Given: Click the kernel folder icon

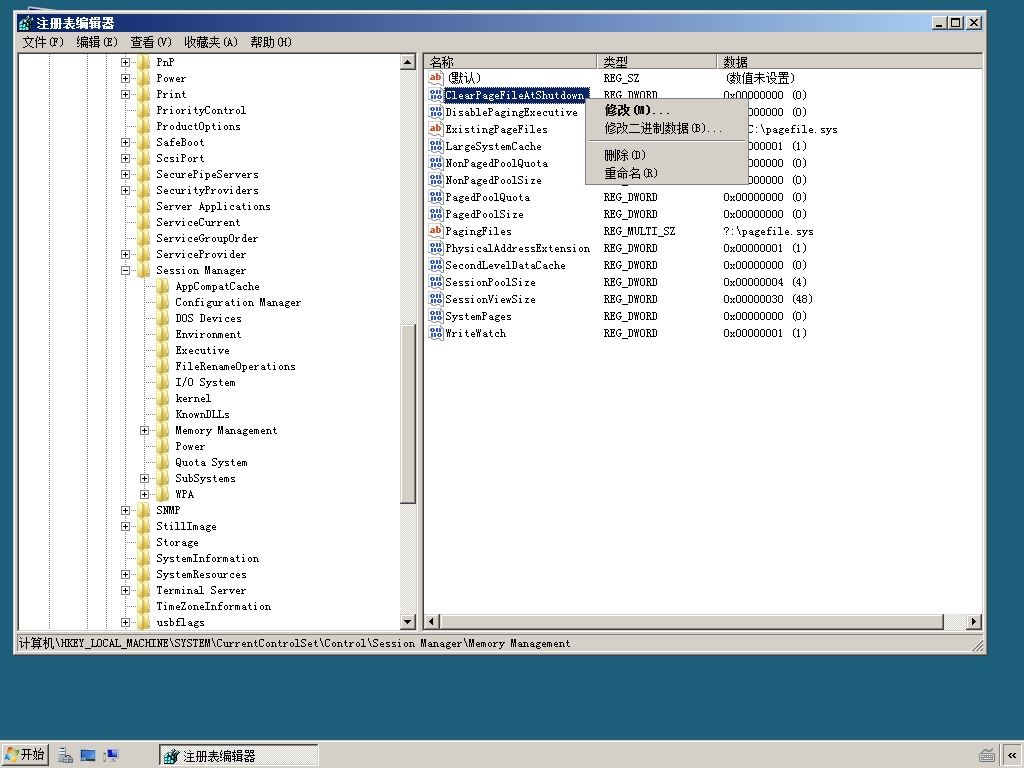Looking at the screenshot, I should (x=163, y=398).
